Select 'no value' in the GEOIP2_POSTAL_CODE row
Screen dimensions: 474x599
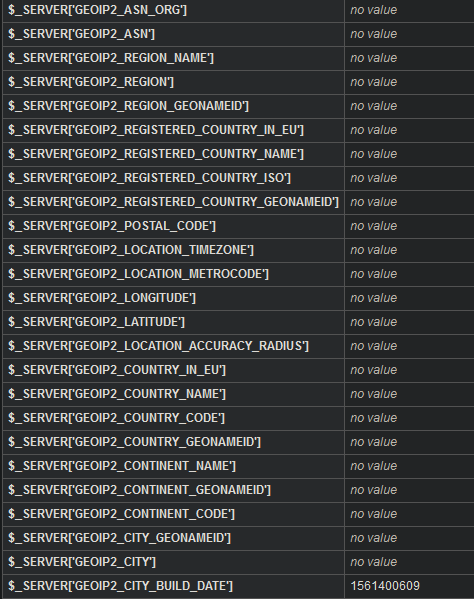tap(374, 226)
